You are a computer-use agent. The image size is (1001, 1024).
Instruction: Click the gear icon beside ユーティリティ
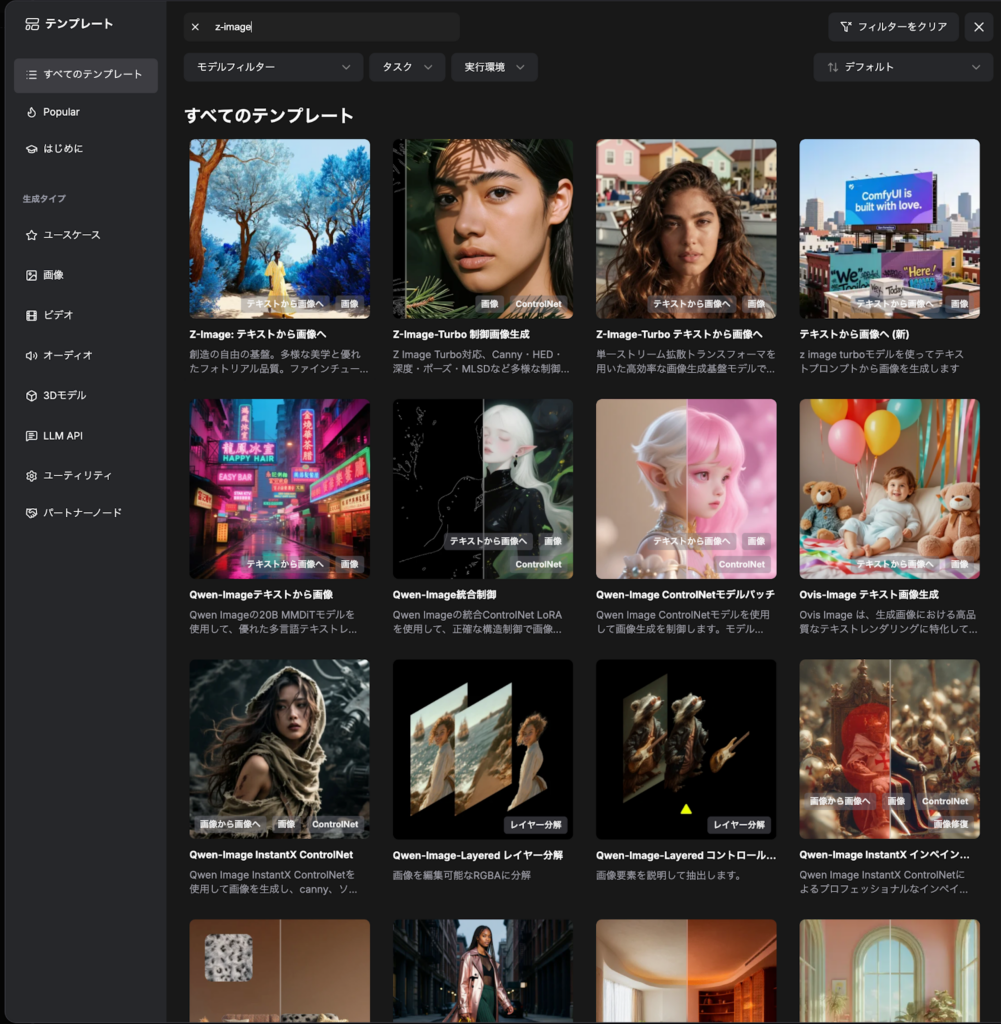point(32,475)
